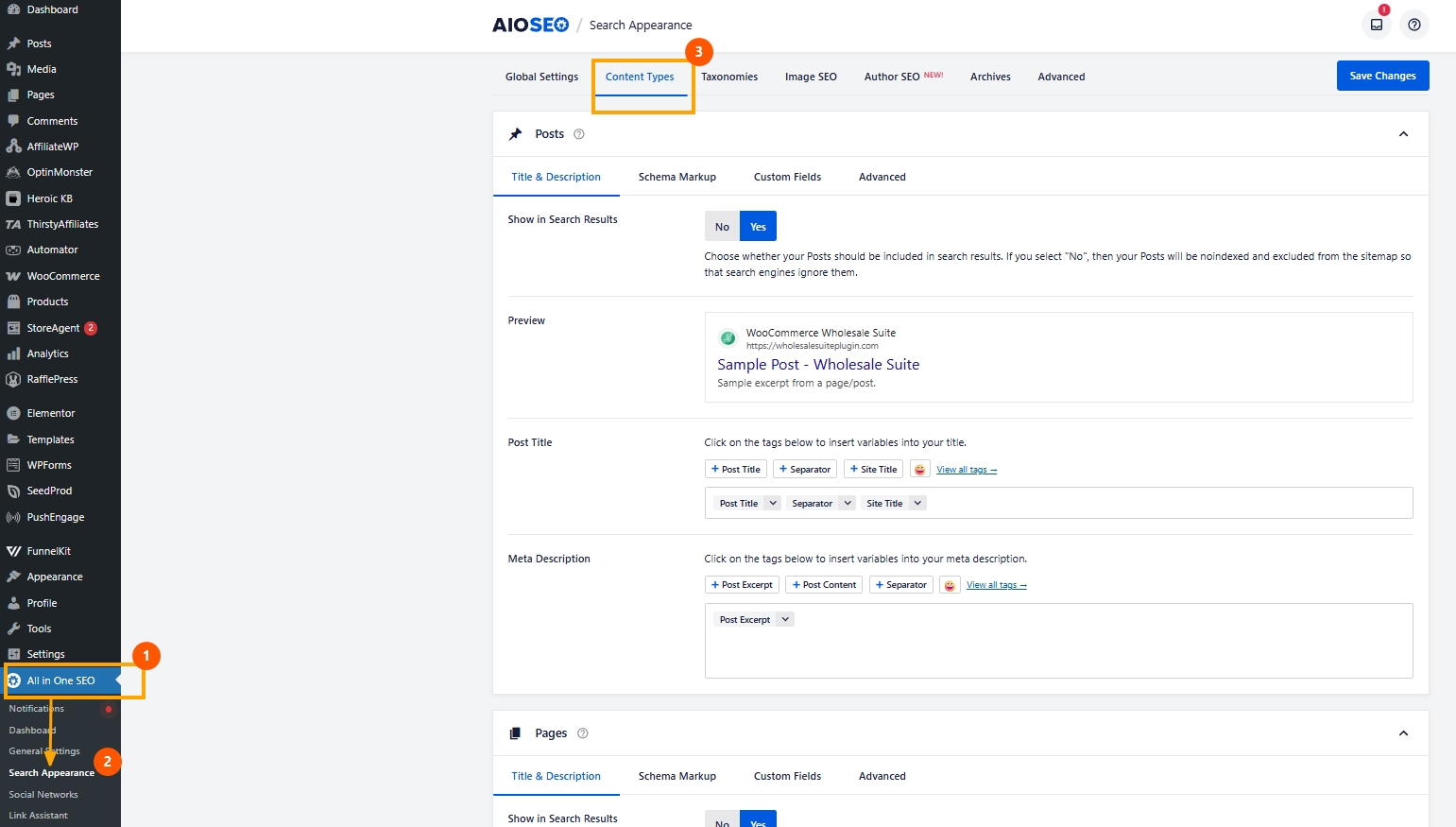Open Elementor from the sidebar
The image size is (1456, 827).
tap(50, 413)
